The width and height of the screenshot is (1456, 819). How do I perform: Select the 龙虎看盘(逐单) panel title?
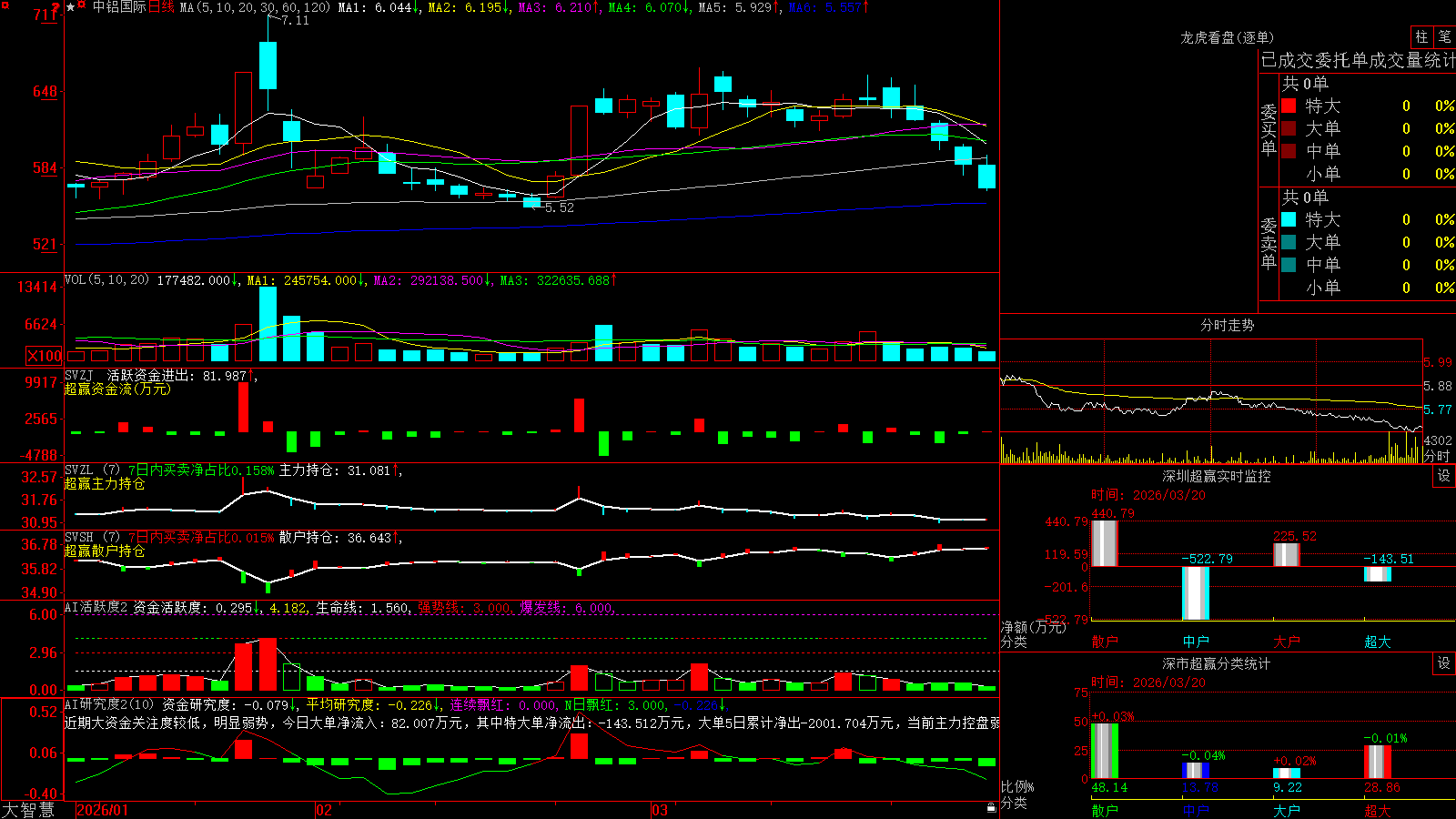coord(1227,37)
